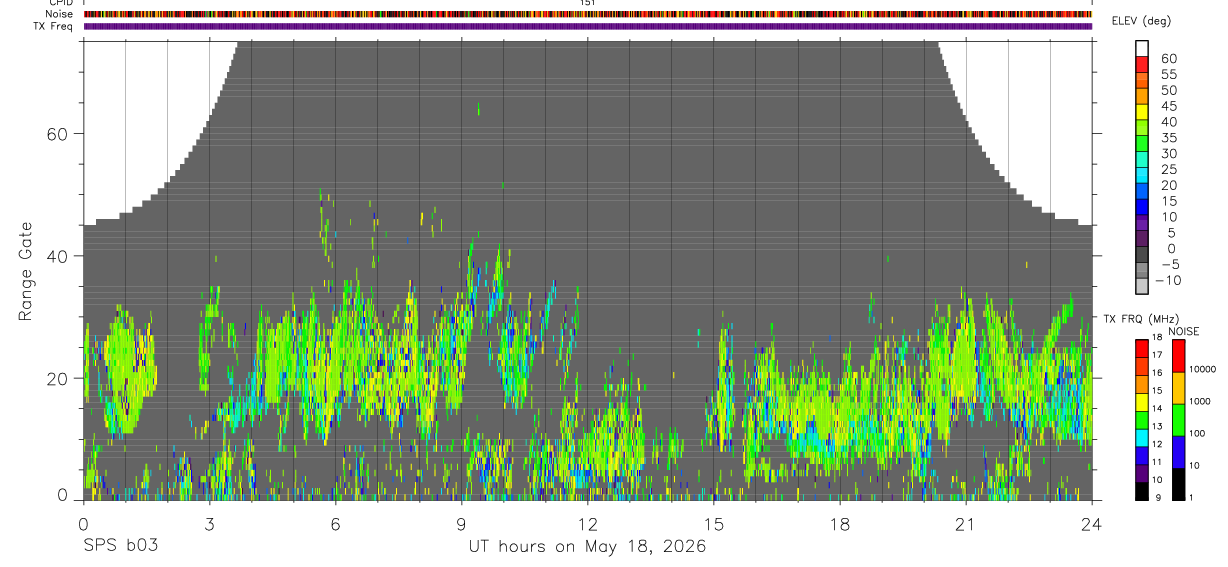The width and height of the screenshot is (1228, 567).
Task: Pick the blue segment of NOISE bar
Action: tap(1178, 452)
